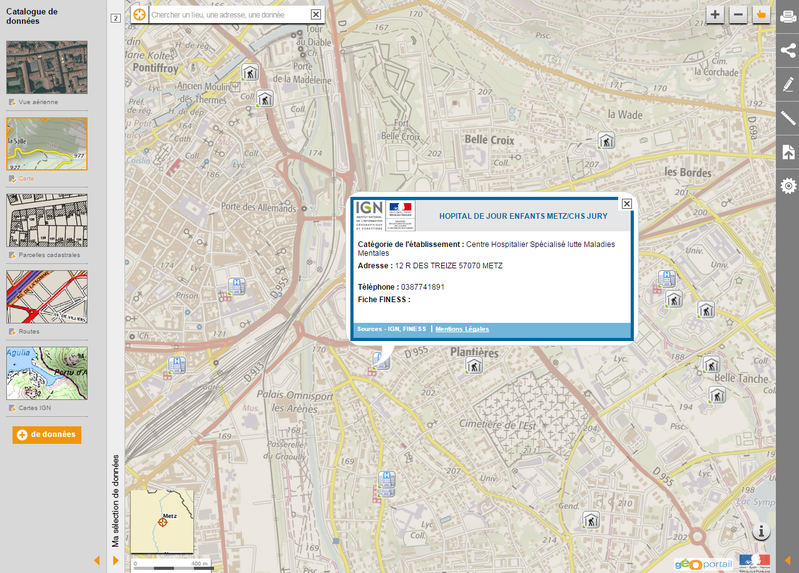Image resolution: width=799 pixels, height=573 pixels.
Task: Click the orange locate target icon
Action: coord(139,15)
